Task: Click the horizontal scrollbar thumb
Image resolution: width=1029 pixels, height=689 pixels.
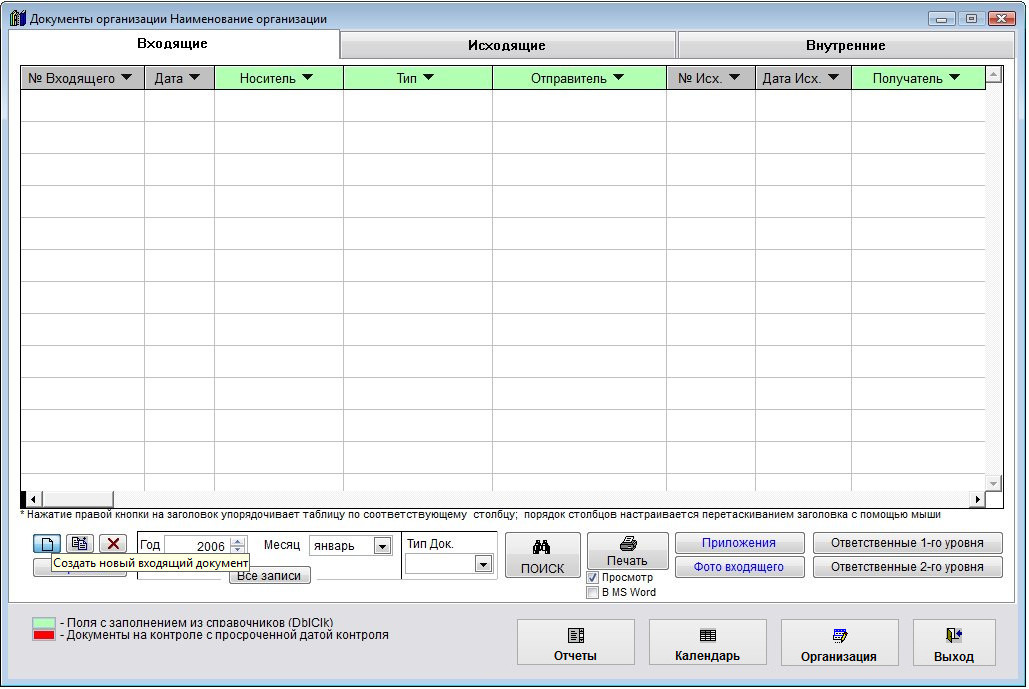Action: pyautogui.click(x=77, y=499)
